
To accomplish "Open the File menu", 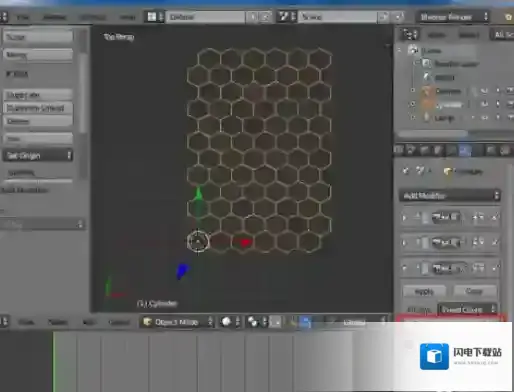I will 23,17.
